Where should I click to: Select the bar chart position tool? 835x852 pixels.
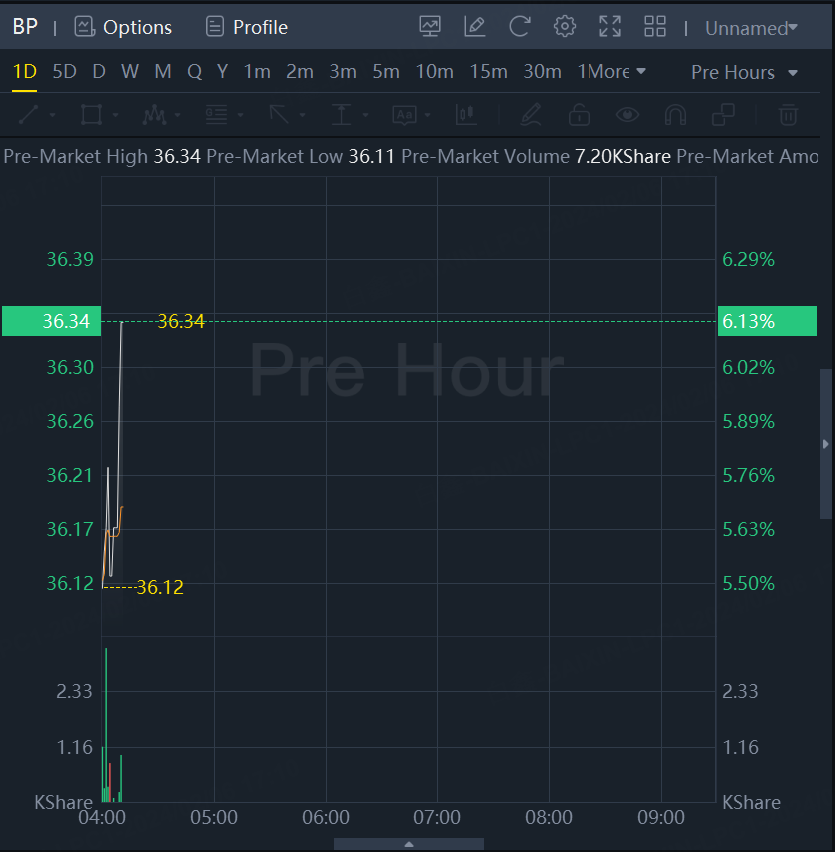(x=467, y=115)
